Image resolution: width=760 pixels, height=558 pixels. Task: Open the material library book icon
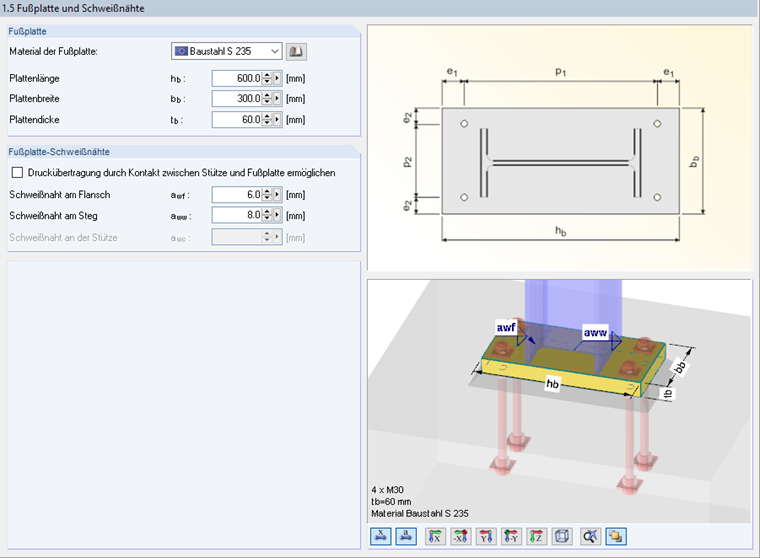coord(296,51)
